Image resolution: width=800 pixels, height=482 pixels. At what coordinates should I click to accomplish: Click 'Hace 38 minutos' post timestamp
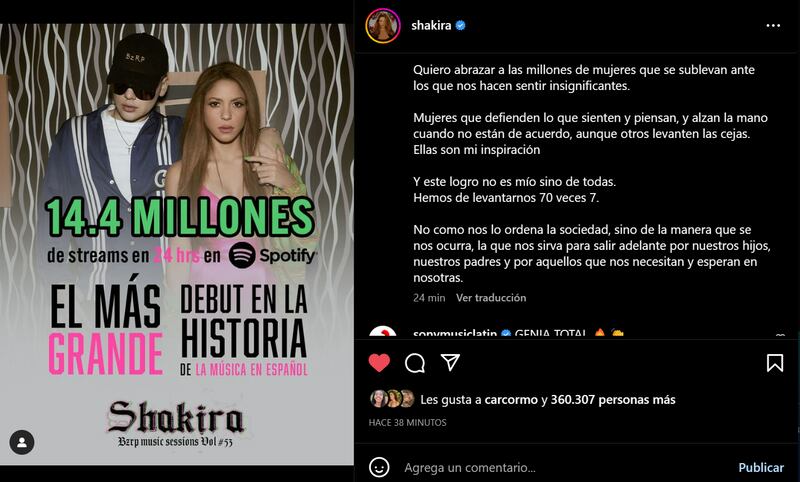point(407,423)
